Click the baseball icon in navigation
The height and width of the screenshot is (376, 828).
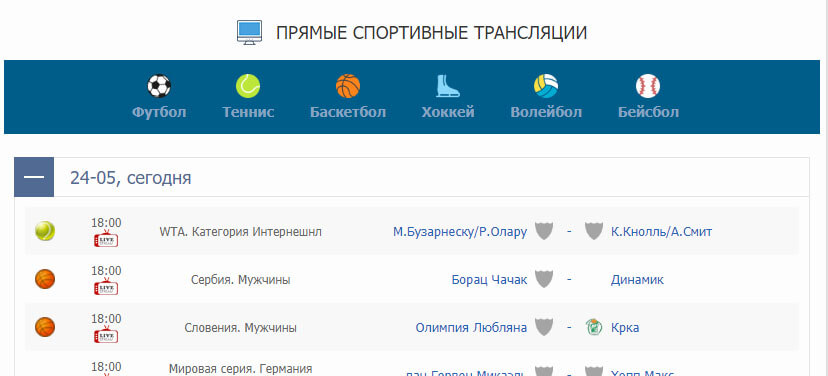click(x=648, y=86)
